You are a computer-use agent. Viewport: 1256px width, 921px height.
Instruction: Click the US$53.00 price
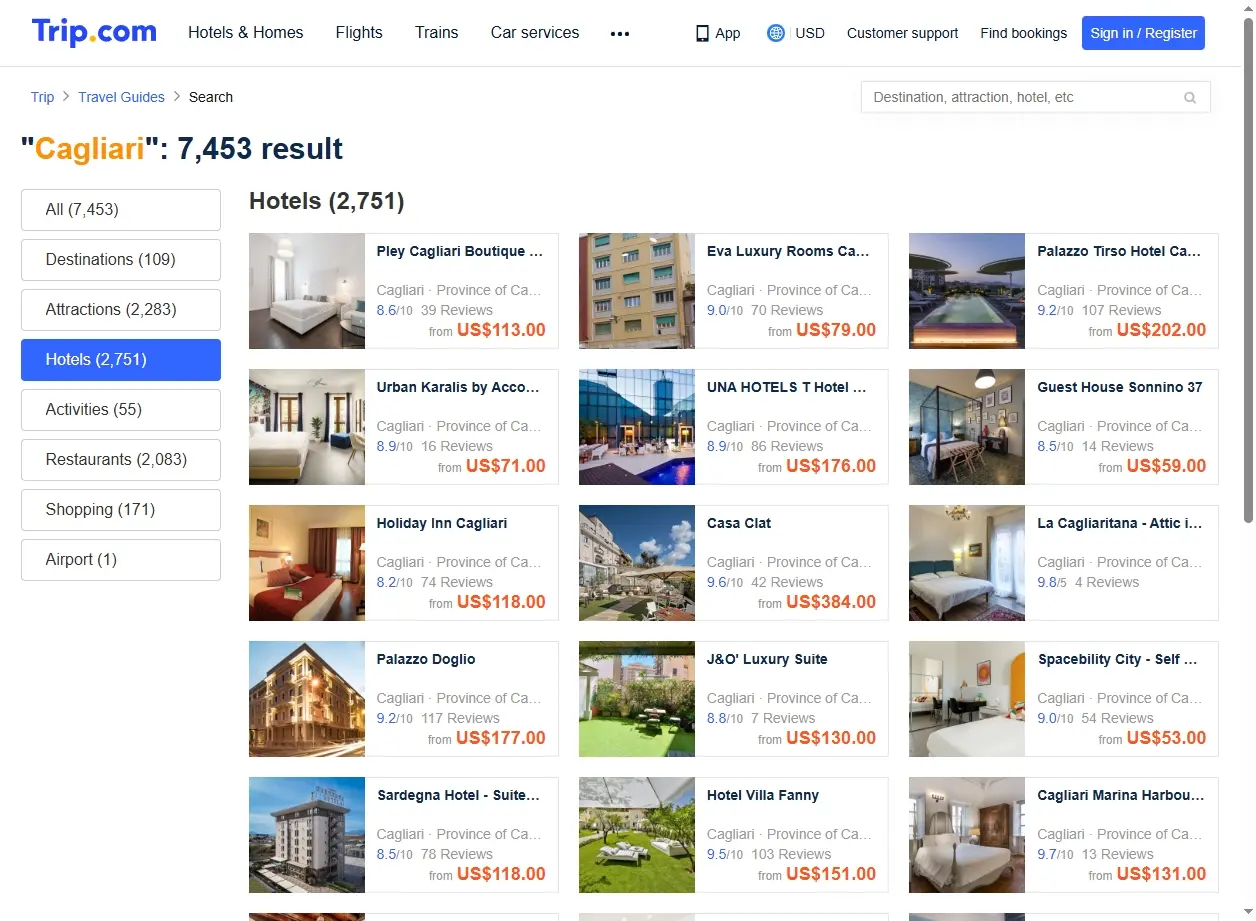1166,738
